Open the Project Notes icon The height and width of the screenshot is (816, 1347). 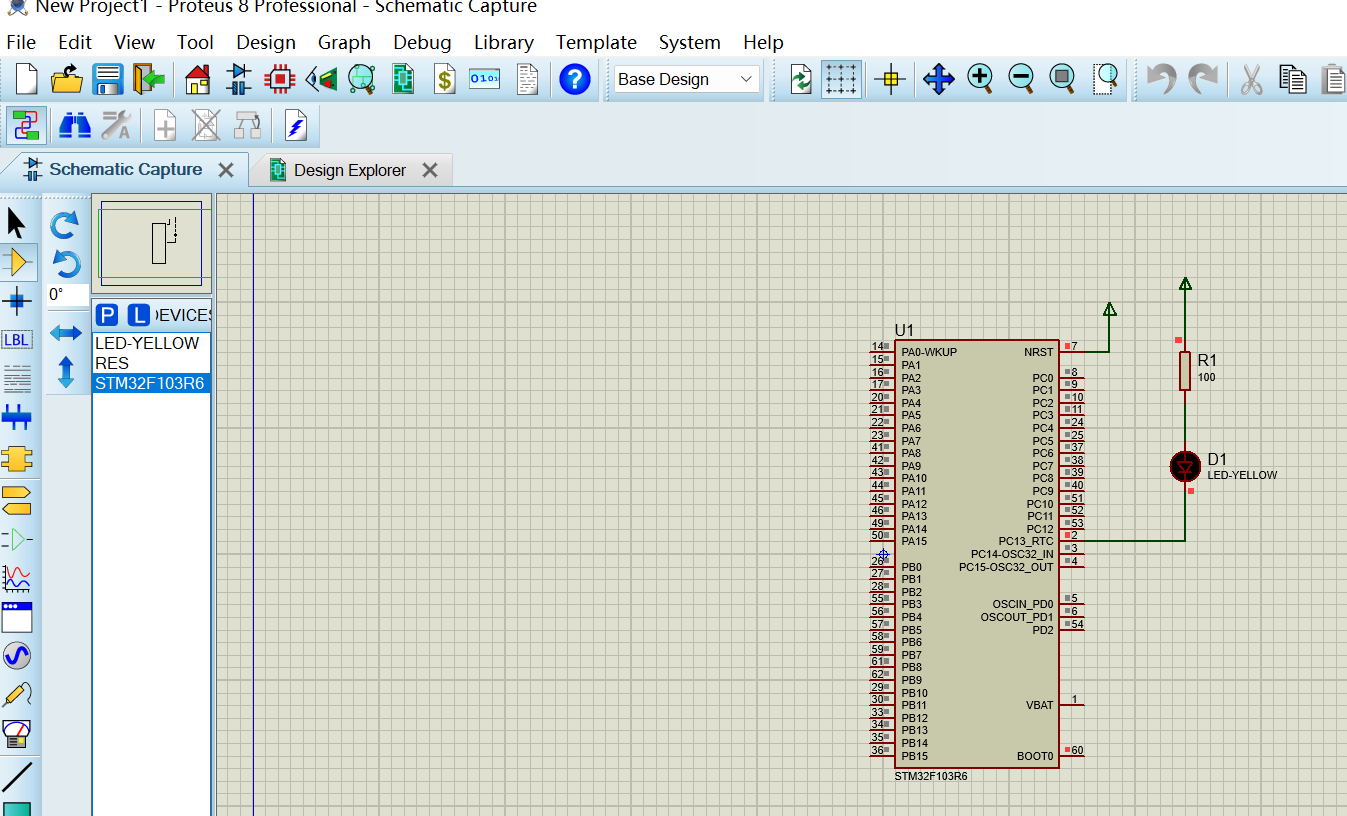pos(527,79)
